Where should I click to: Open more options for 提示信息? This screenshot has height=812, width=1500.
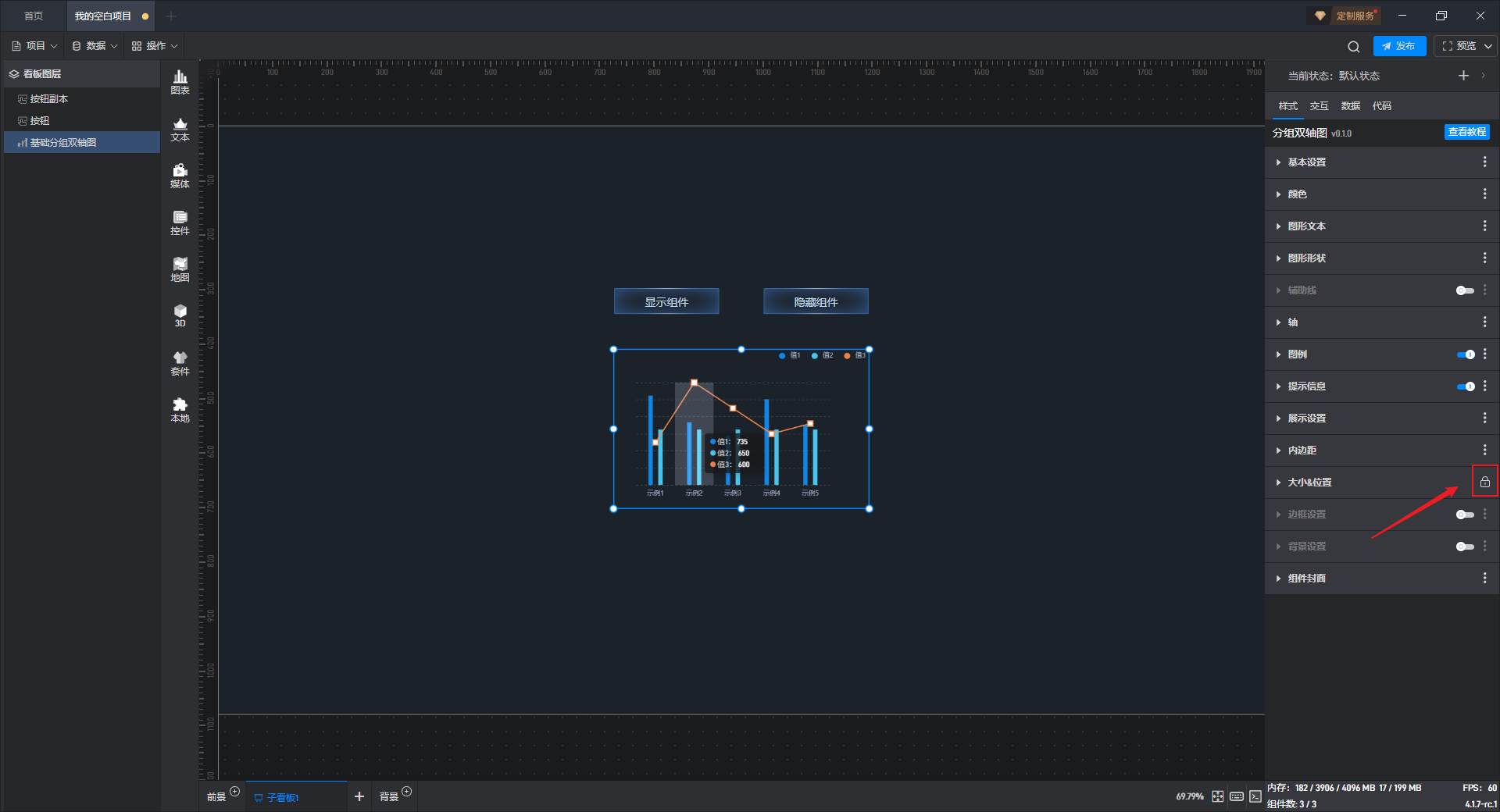point(1484,386)
